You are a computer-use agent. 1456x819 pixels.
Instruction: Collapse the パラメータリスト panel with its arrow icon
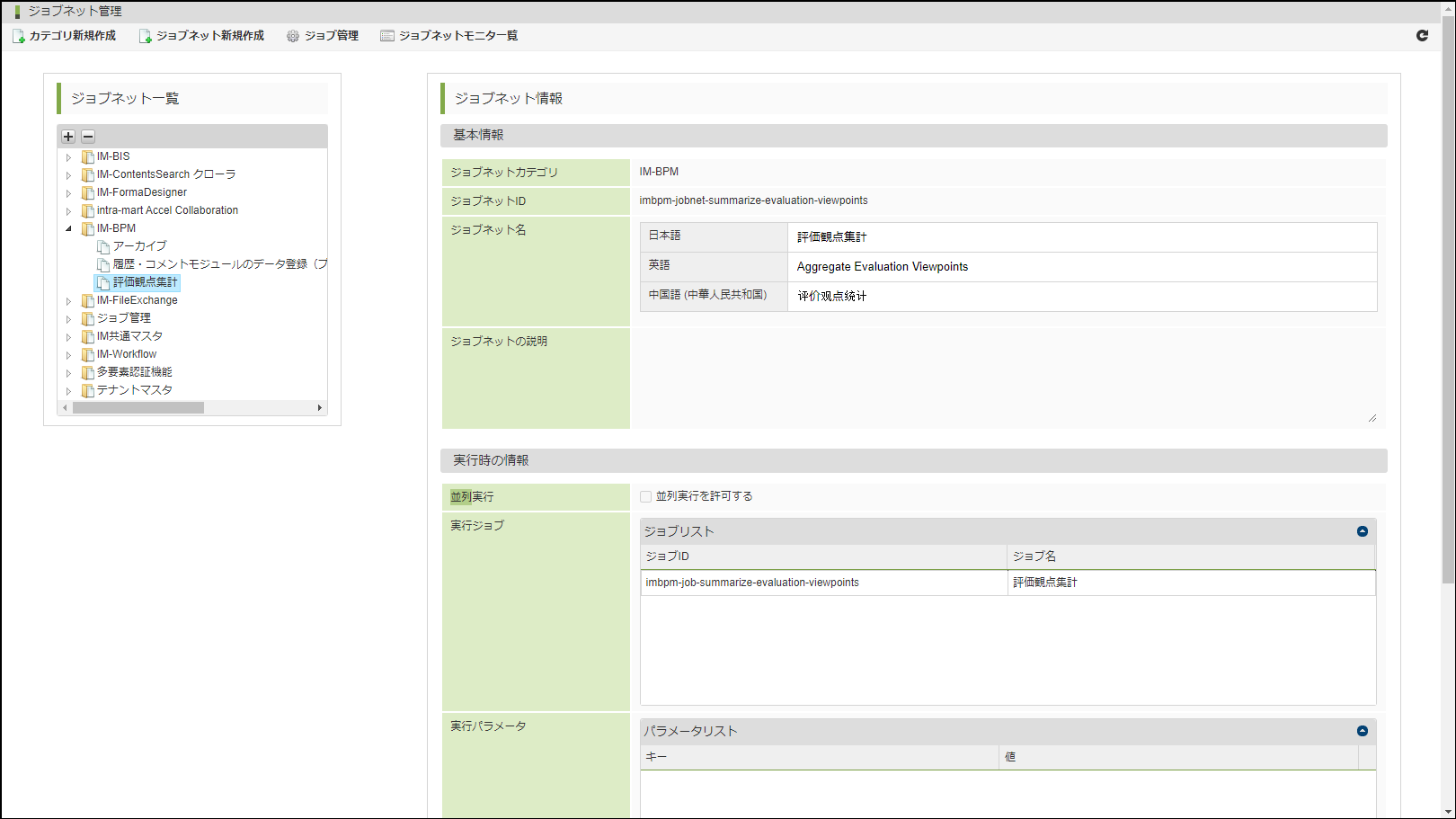tap(1362, 731)
